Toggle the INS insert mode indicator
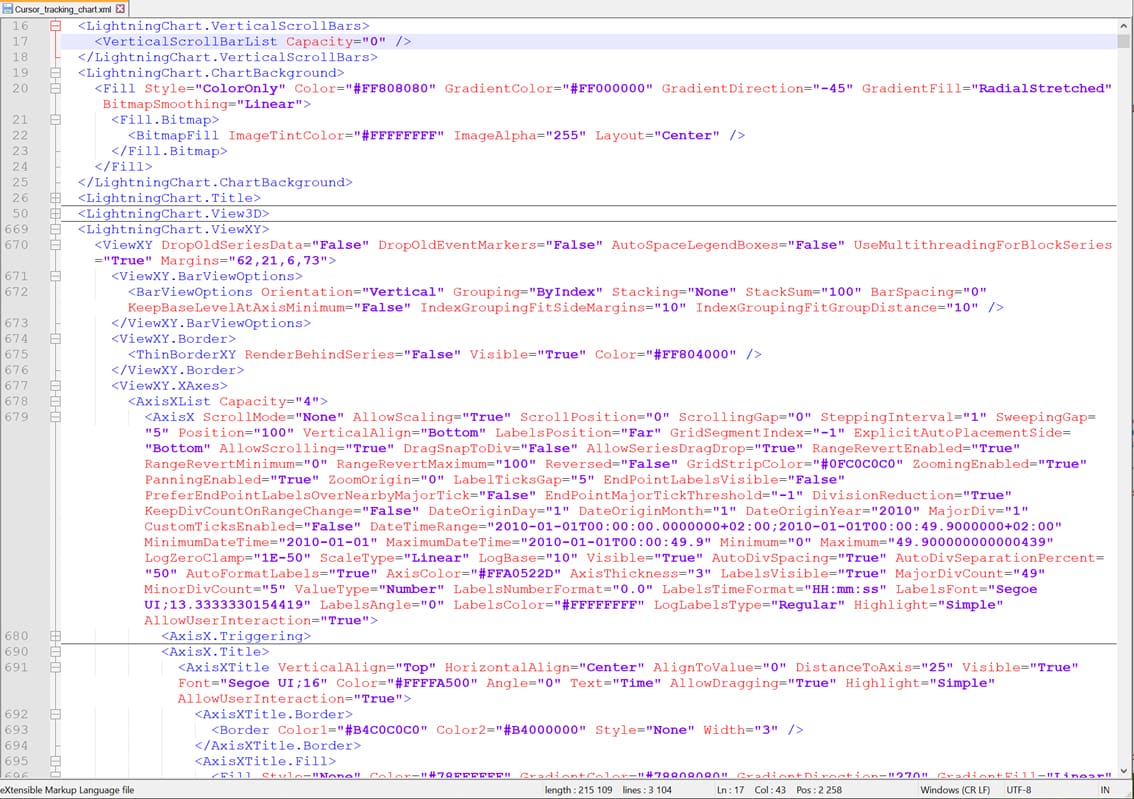The image size is (1134, 799). (1106, 790)
